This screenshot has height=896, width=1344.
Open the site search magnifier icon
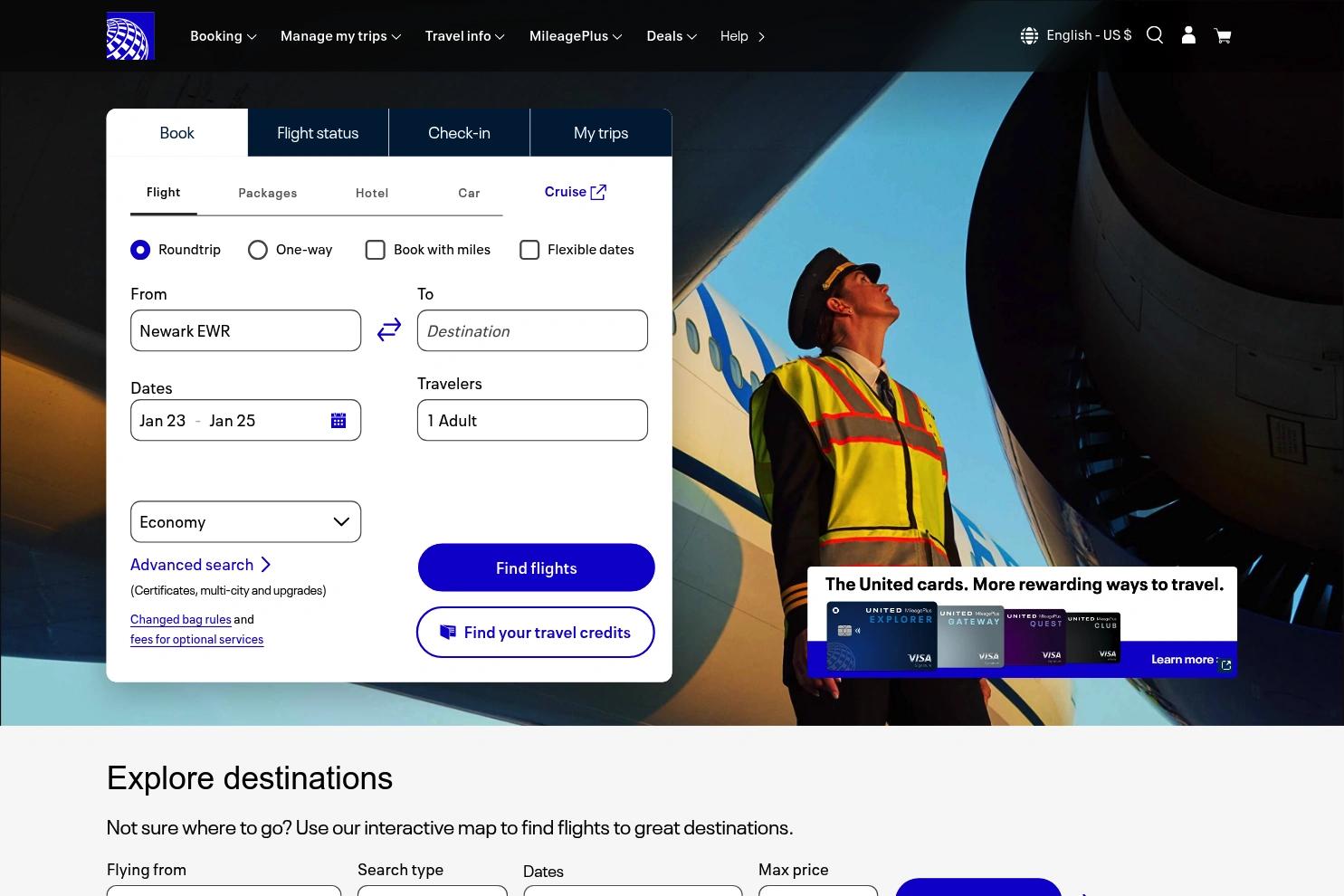tap(1155, 35)
